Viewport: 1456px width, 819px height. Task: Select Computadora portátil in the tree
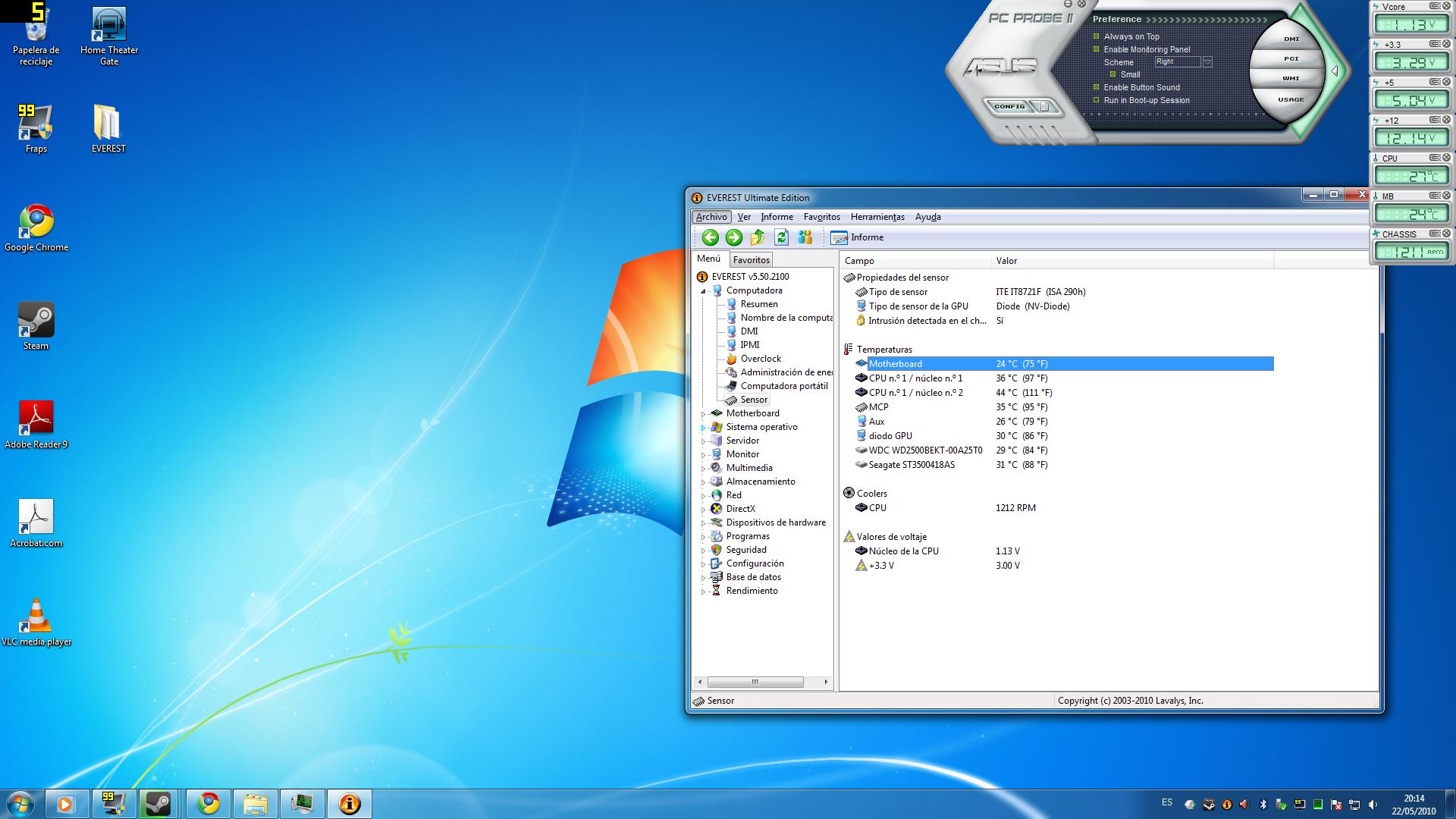coord(784,386)
